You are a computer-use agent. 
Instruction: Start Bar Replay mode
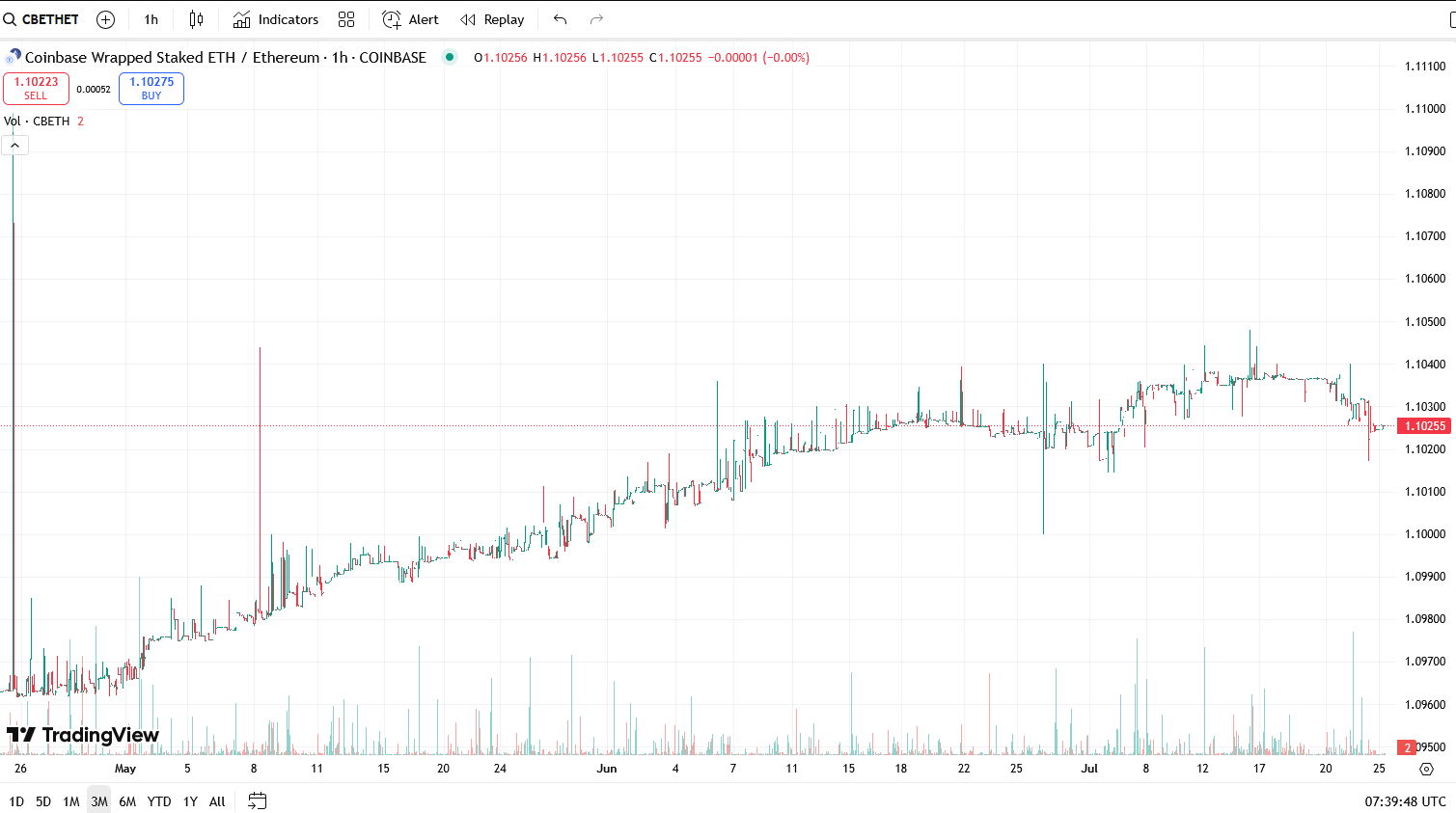click(x=492, y=19)
